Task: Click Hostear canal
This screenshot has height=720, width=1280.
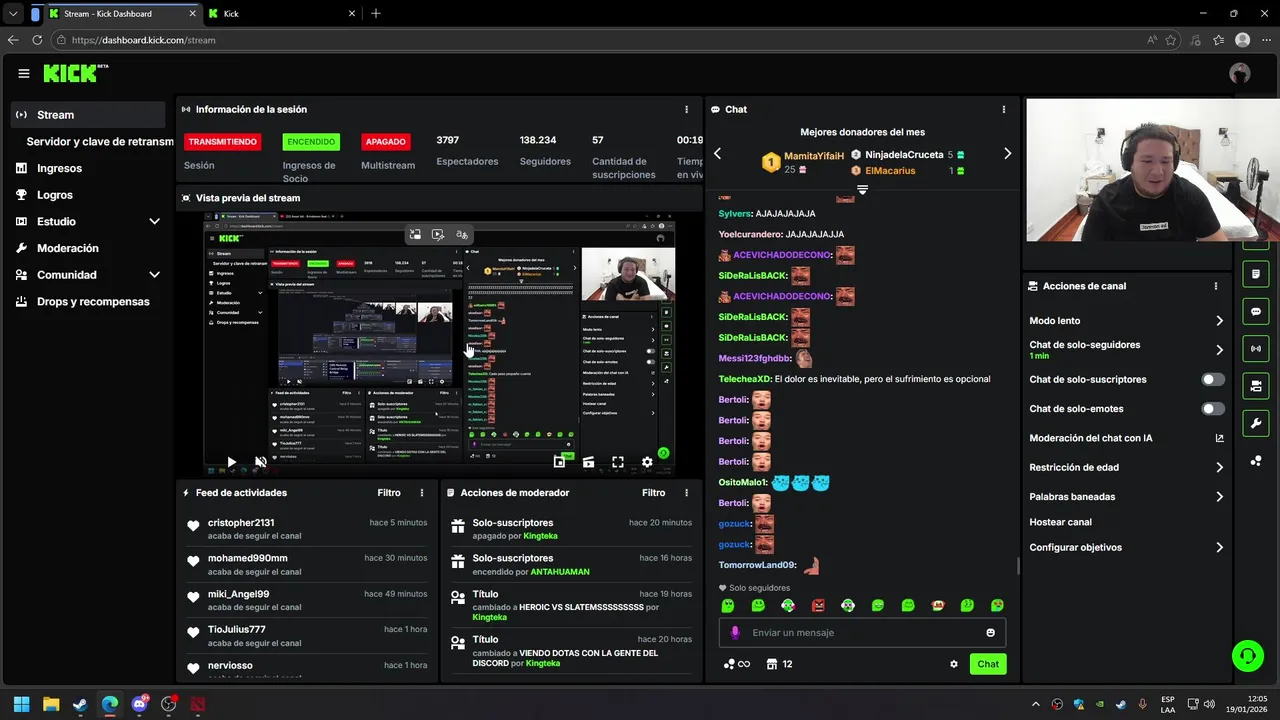Action: [1060, 522]
